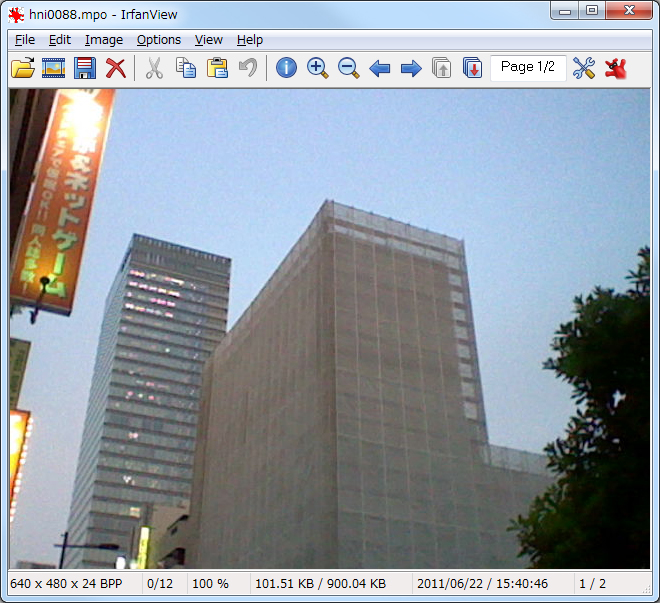The width and height of the screenshot is (660, 603).
Task: Open file with the folder icon
Action: pyautogui.click(x=23, y=68)
